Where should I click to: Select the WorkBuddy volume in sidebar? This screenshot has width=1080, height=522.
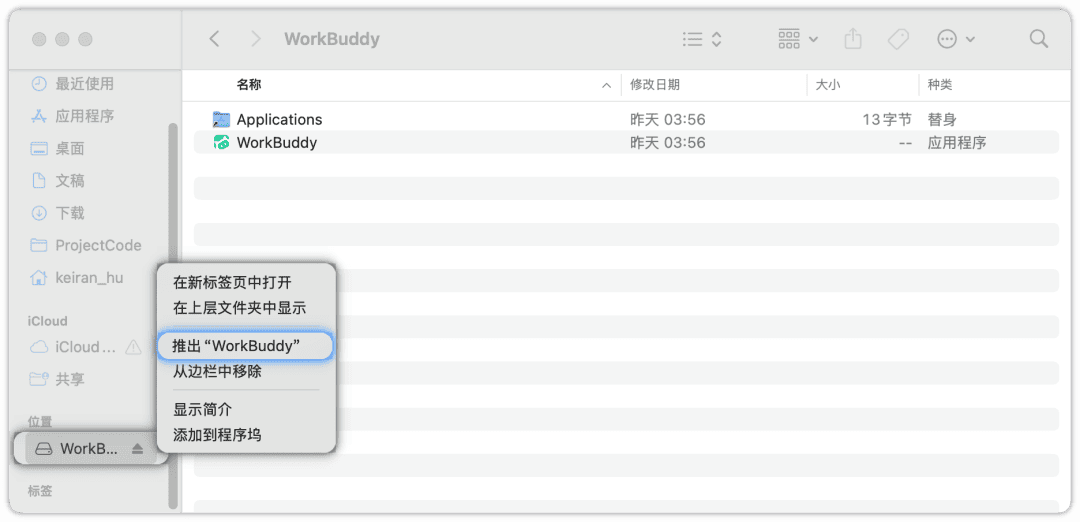click(x=89, y=449)
